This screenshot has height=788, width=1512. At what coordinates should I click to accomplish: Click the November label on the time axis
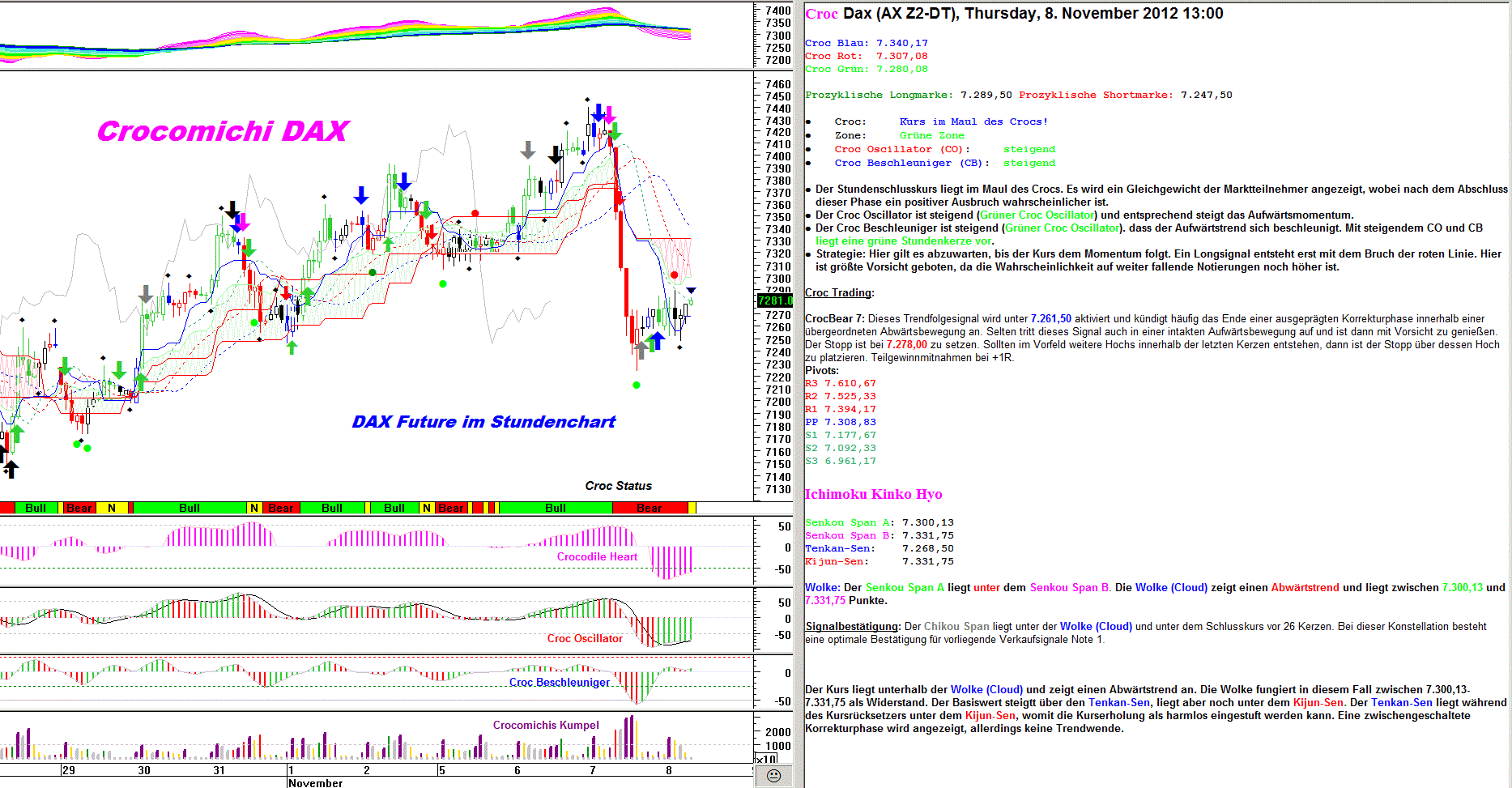[x=315, y=782]
